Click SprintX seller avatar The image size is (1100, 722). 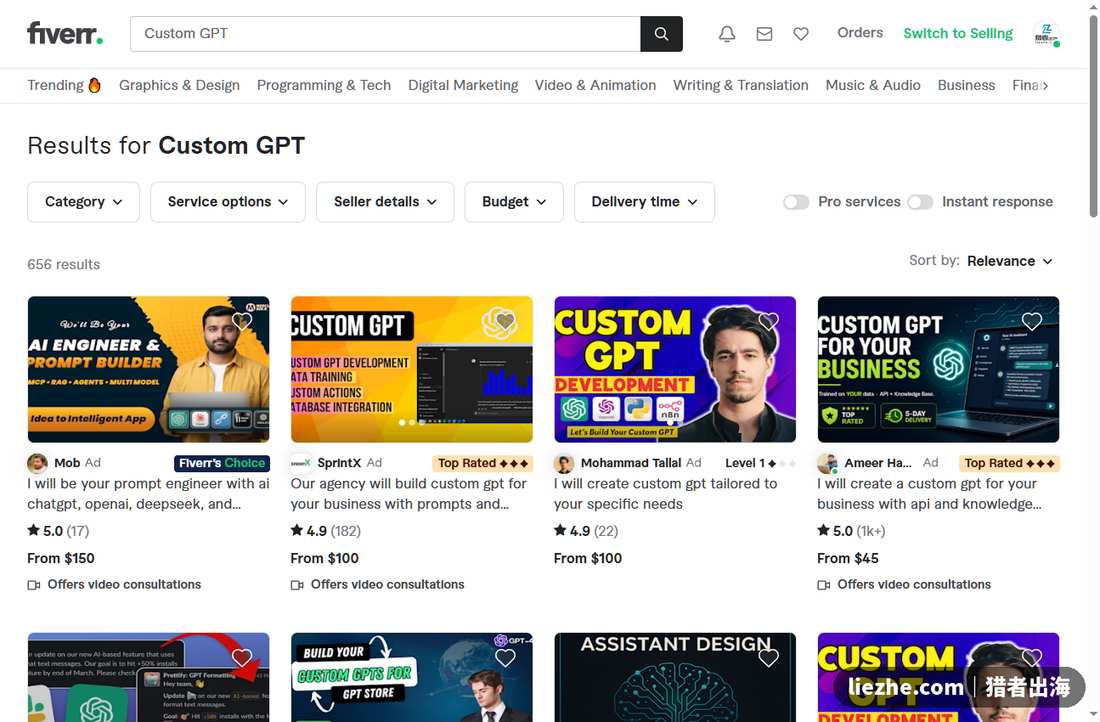[x=301, y=463]
